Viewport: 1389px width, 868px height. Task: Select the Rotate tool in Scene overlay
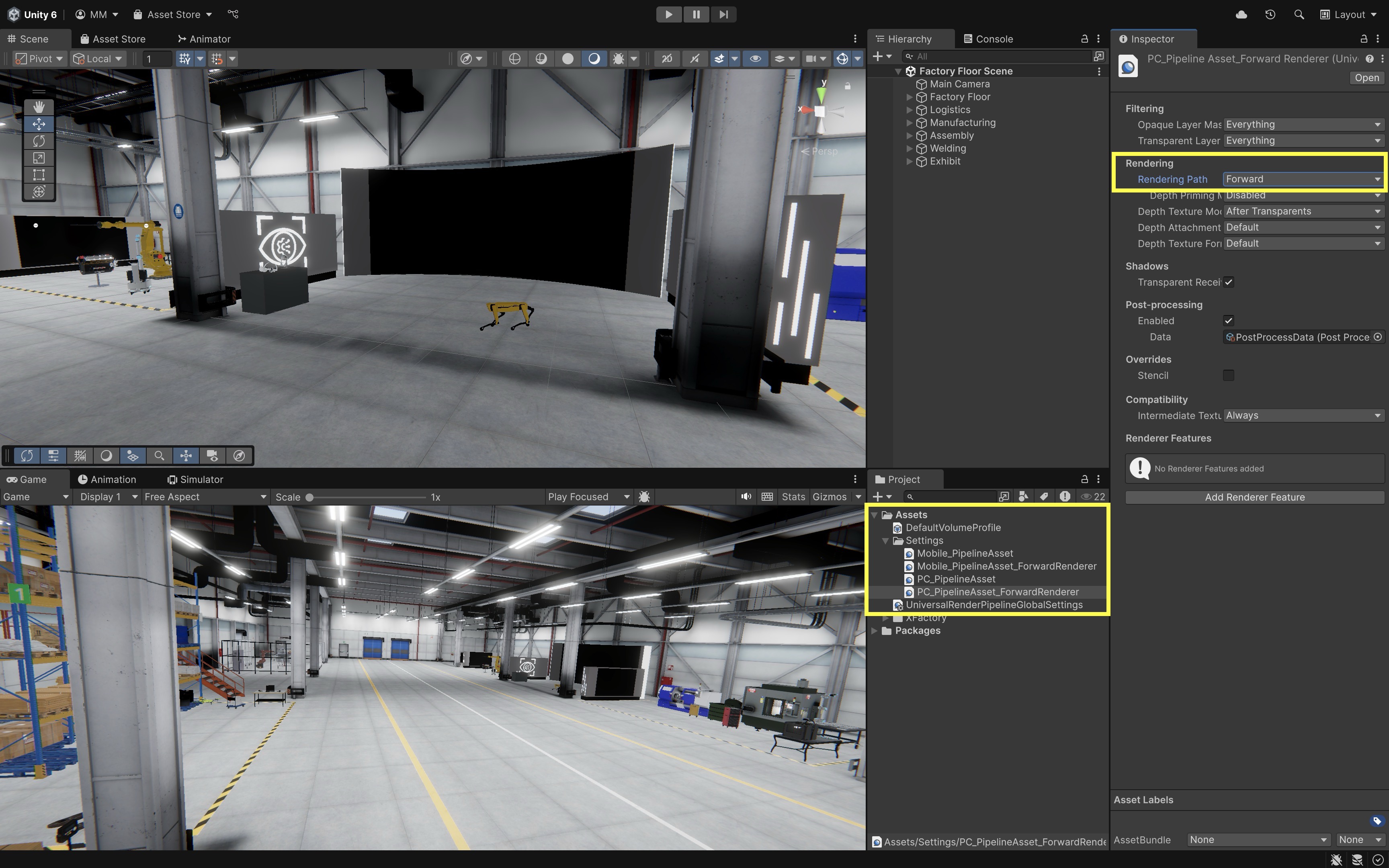click(x=39, y=141)
